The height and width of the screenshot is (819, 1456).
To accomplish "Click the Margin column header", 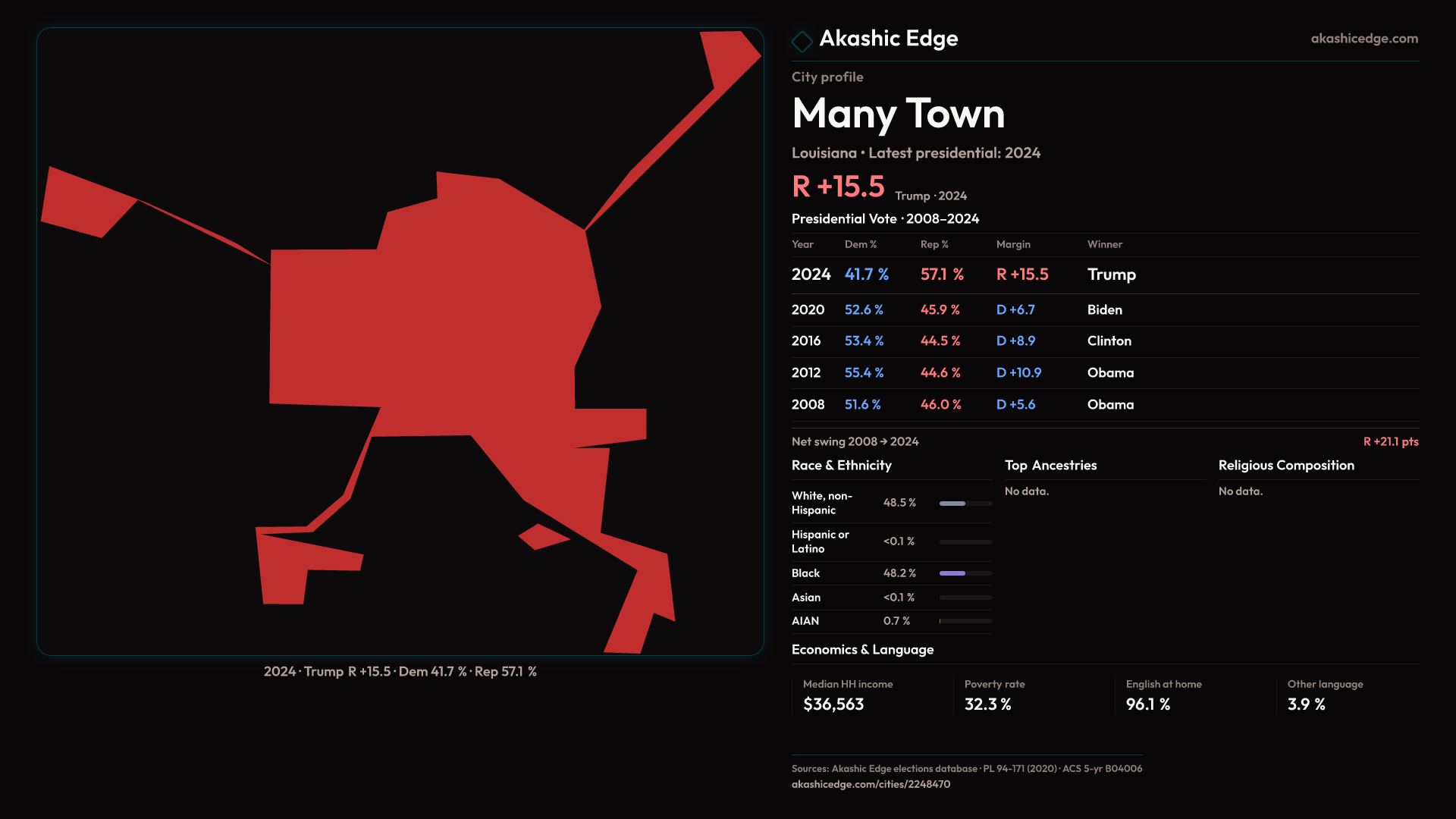I will coord(1012,244).
